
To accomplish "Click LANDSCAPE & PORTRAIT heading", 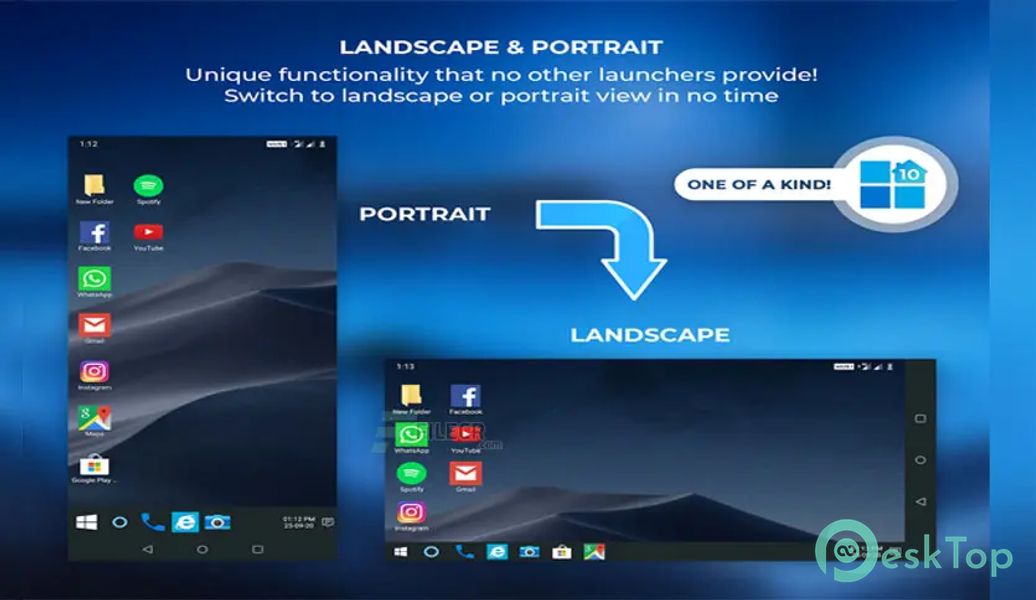I will [501, 47].
